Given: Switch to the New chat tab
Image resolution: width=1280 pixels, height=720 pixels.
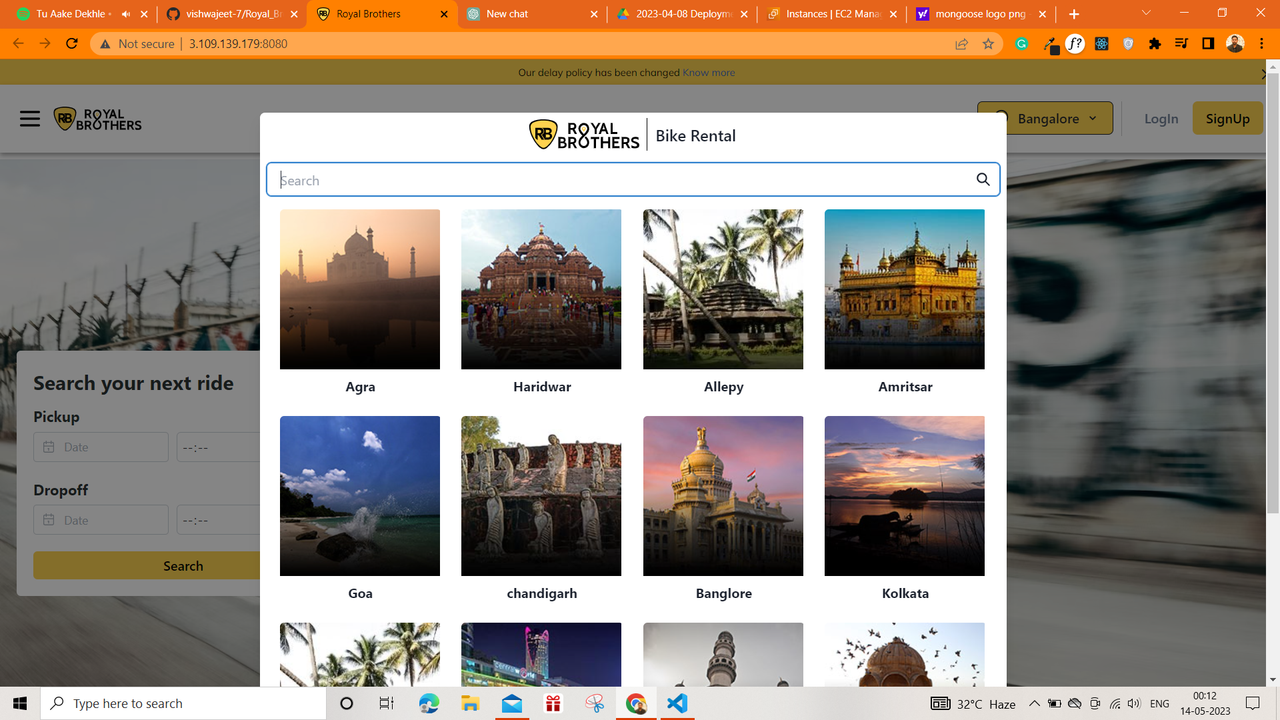Looking at the screenshot, I should click(x=532, y=14).
